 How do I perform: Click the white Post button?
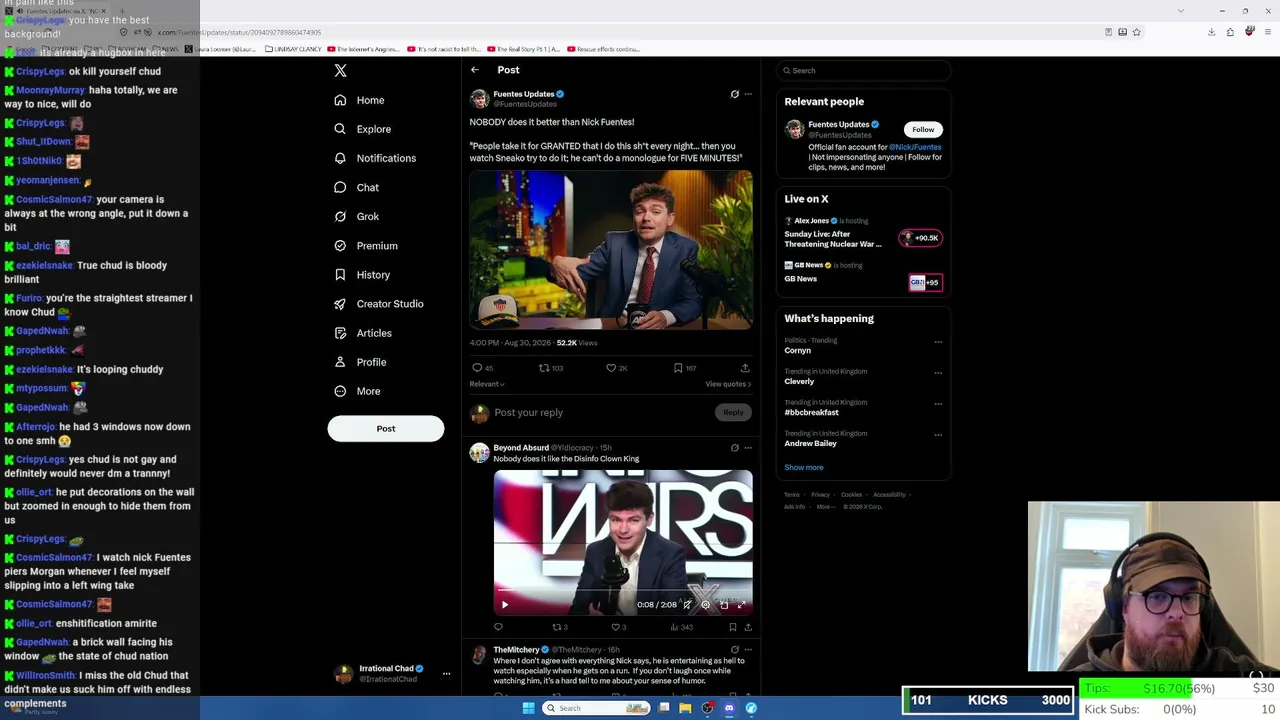[386, 428]
